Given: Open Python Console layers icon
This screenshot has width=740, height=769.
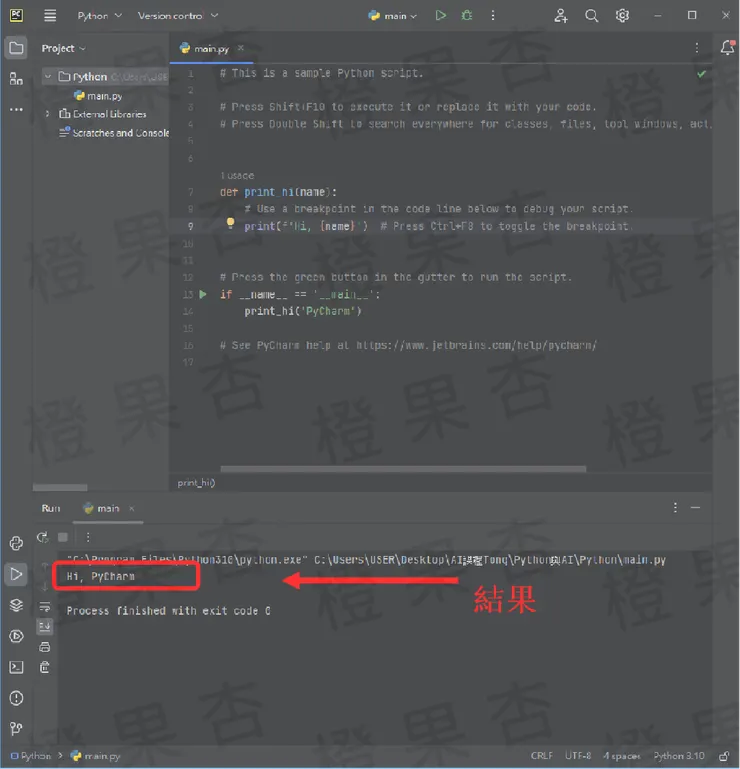Looking at the screenshot, I should point(16,605).
